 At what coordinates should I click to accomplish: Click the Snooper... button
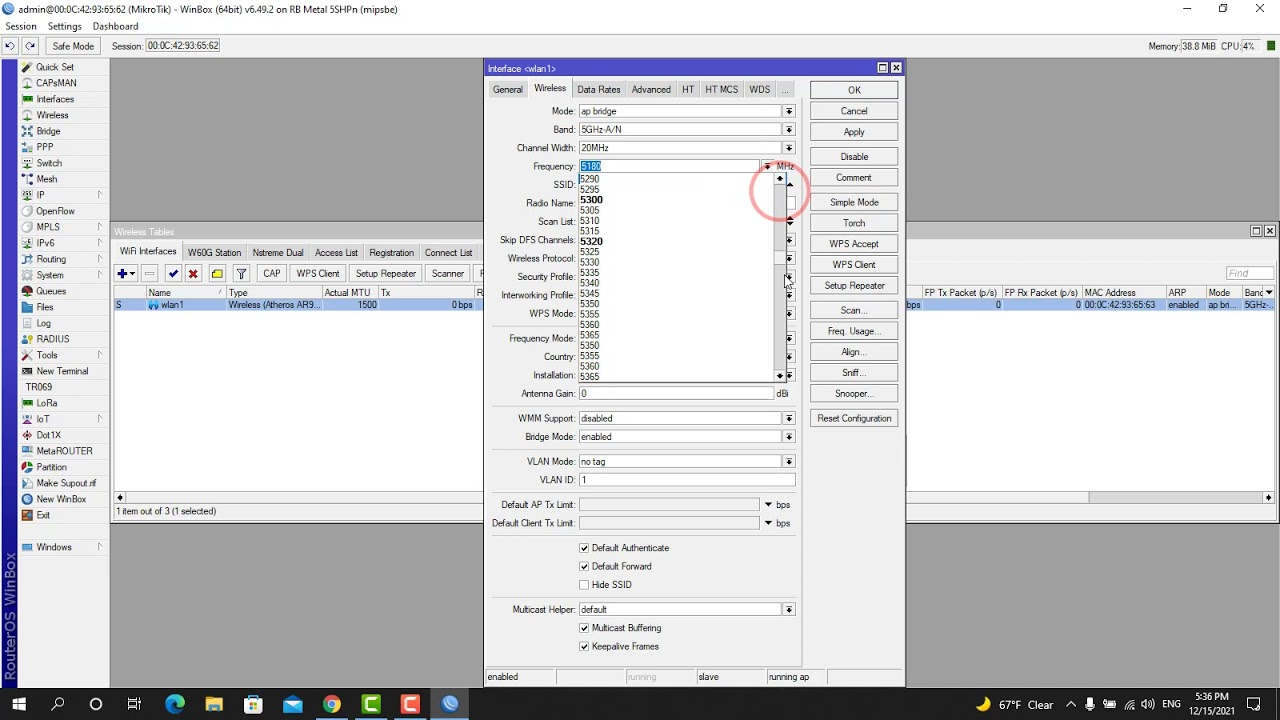(854, 394)
